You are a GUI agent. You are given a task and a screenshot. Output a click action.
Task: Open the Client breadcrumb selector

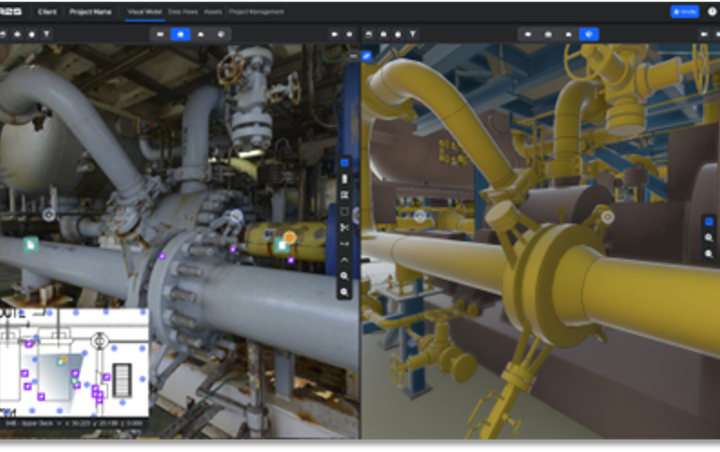(x=47, y=11)
